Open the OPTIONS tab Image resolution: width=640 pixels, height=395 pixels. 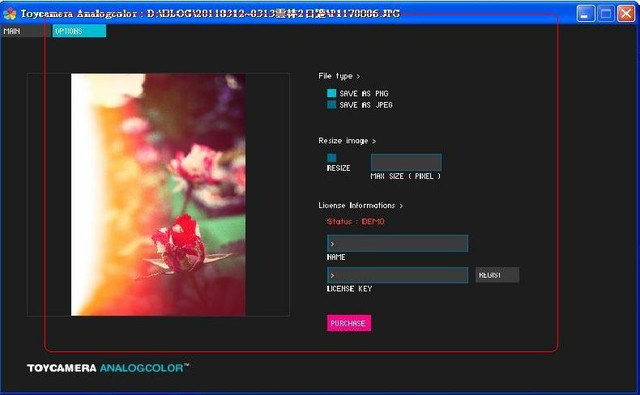coord(79,31)
